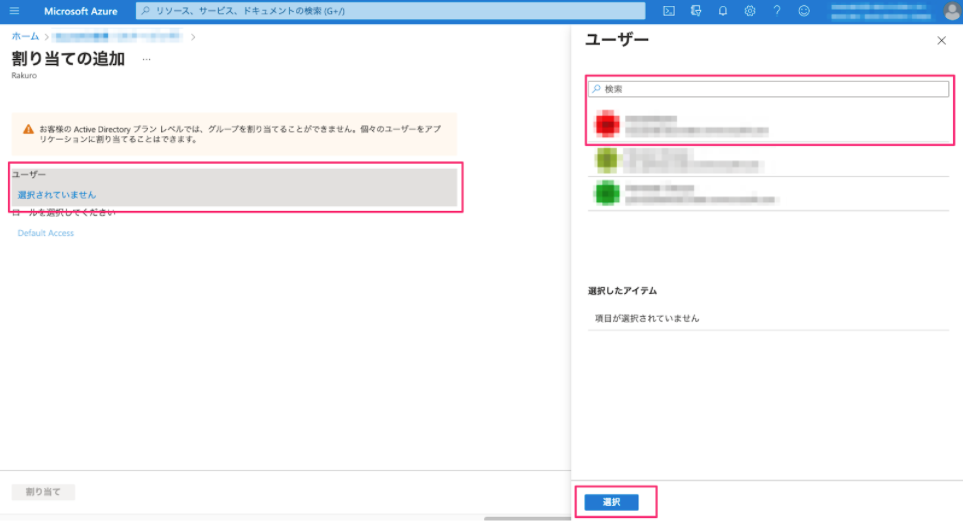Click the 割り当て button
Screen dimensions: 963x526
pyautogui.click(x=43, y=492)
